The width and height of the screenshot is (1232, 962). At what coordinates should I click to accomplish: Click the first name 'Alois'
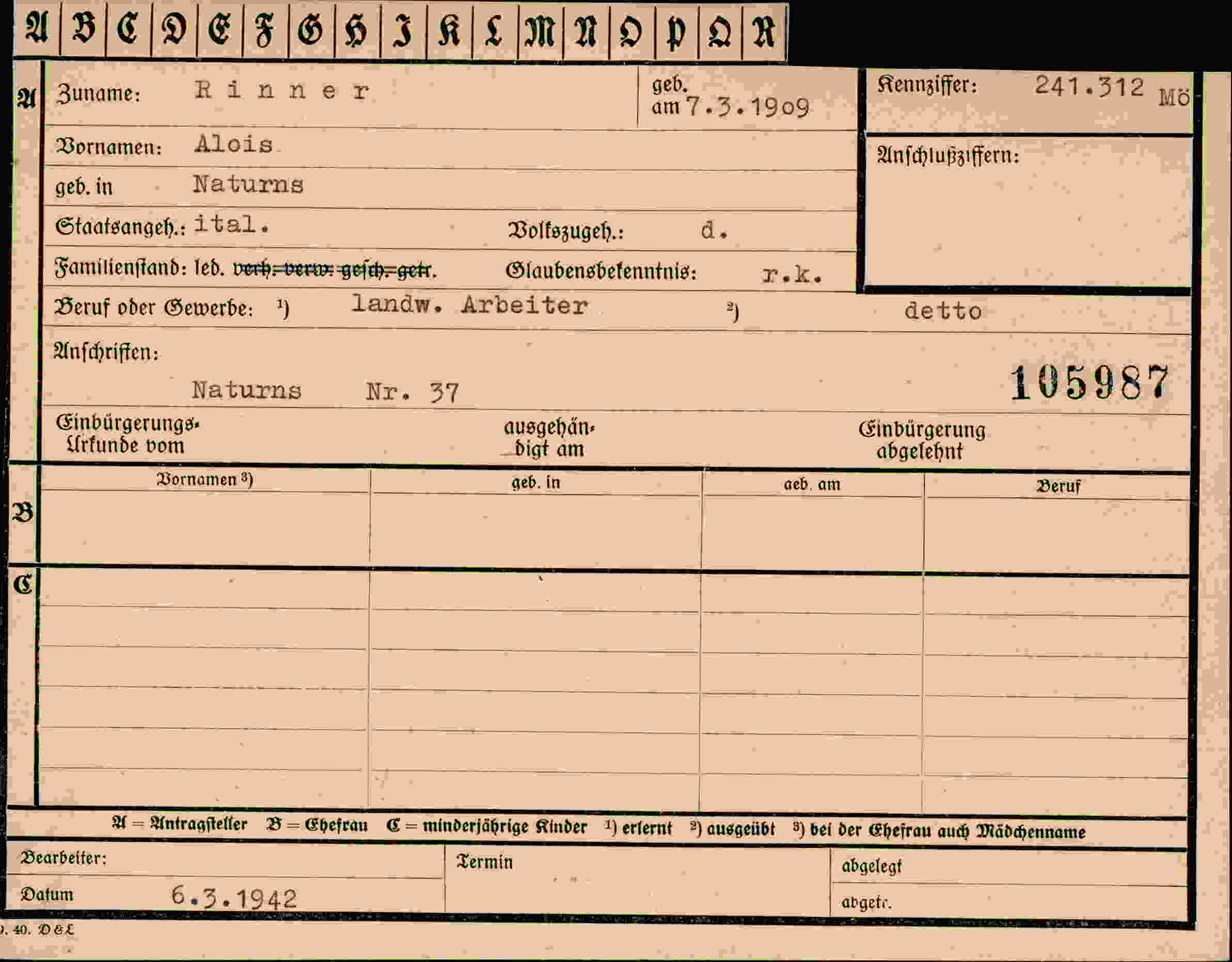point(234,145)
